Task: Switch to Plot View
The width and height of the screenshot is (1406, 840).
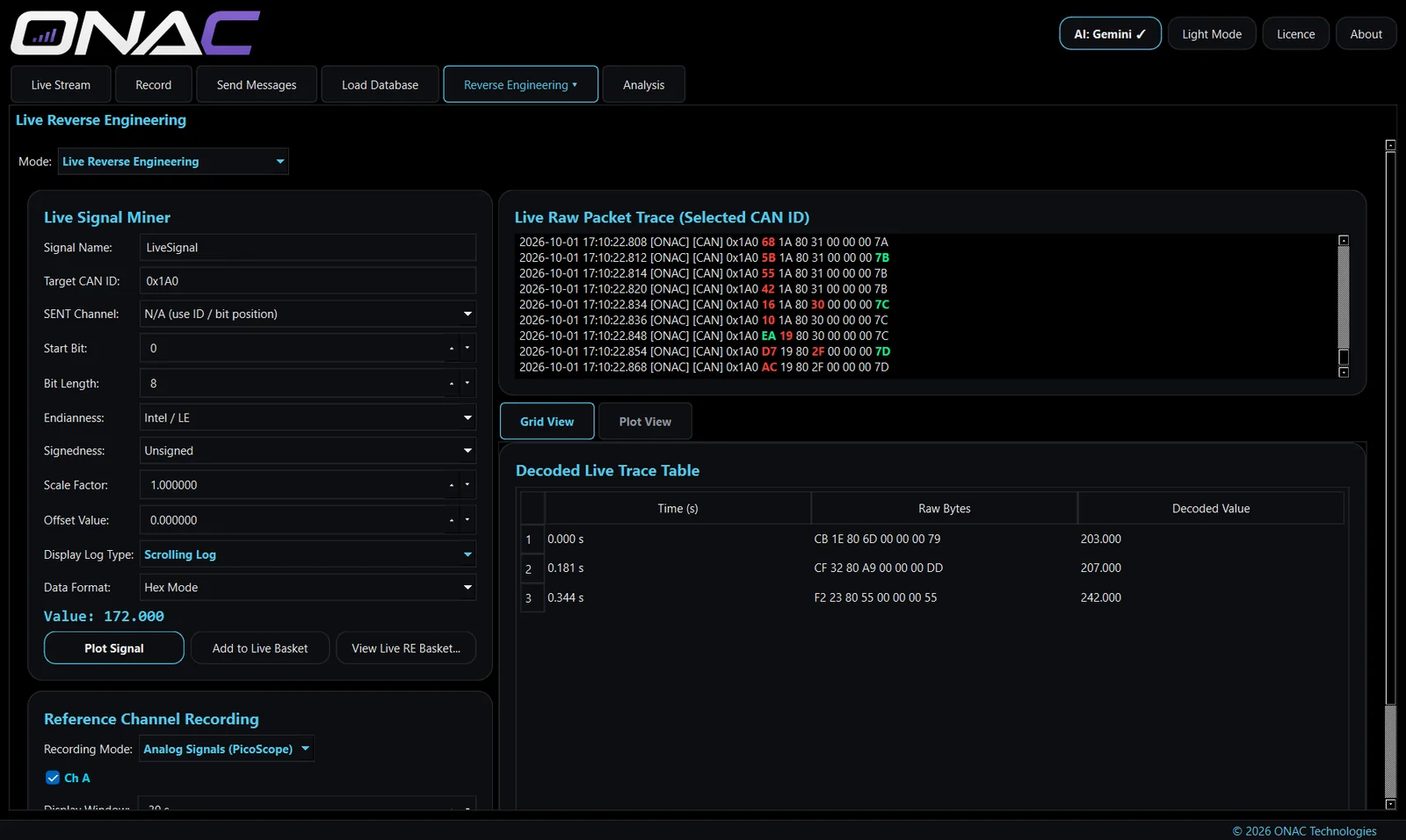Action: click(x=645, y=421)
